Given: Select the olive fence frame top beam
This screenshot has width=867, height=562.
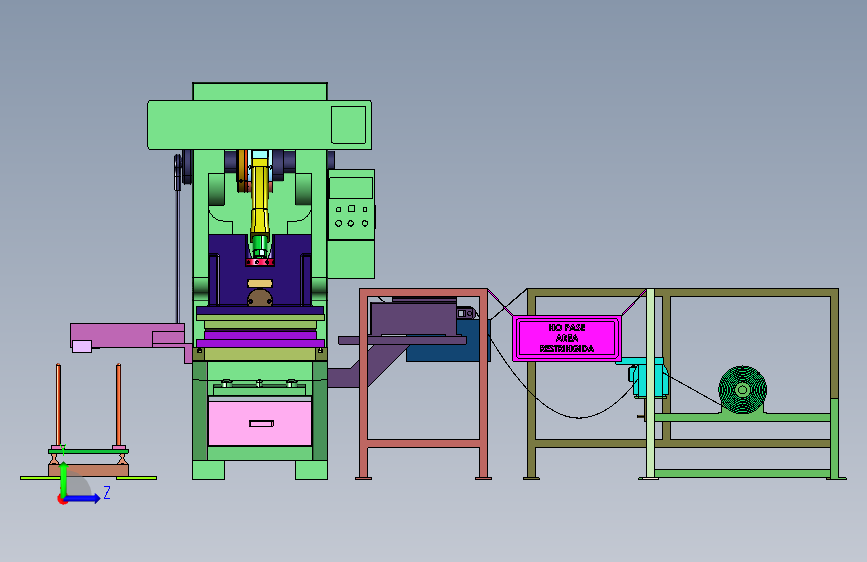Looking at the screenshot, I should tap(683, 292).
